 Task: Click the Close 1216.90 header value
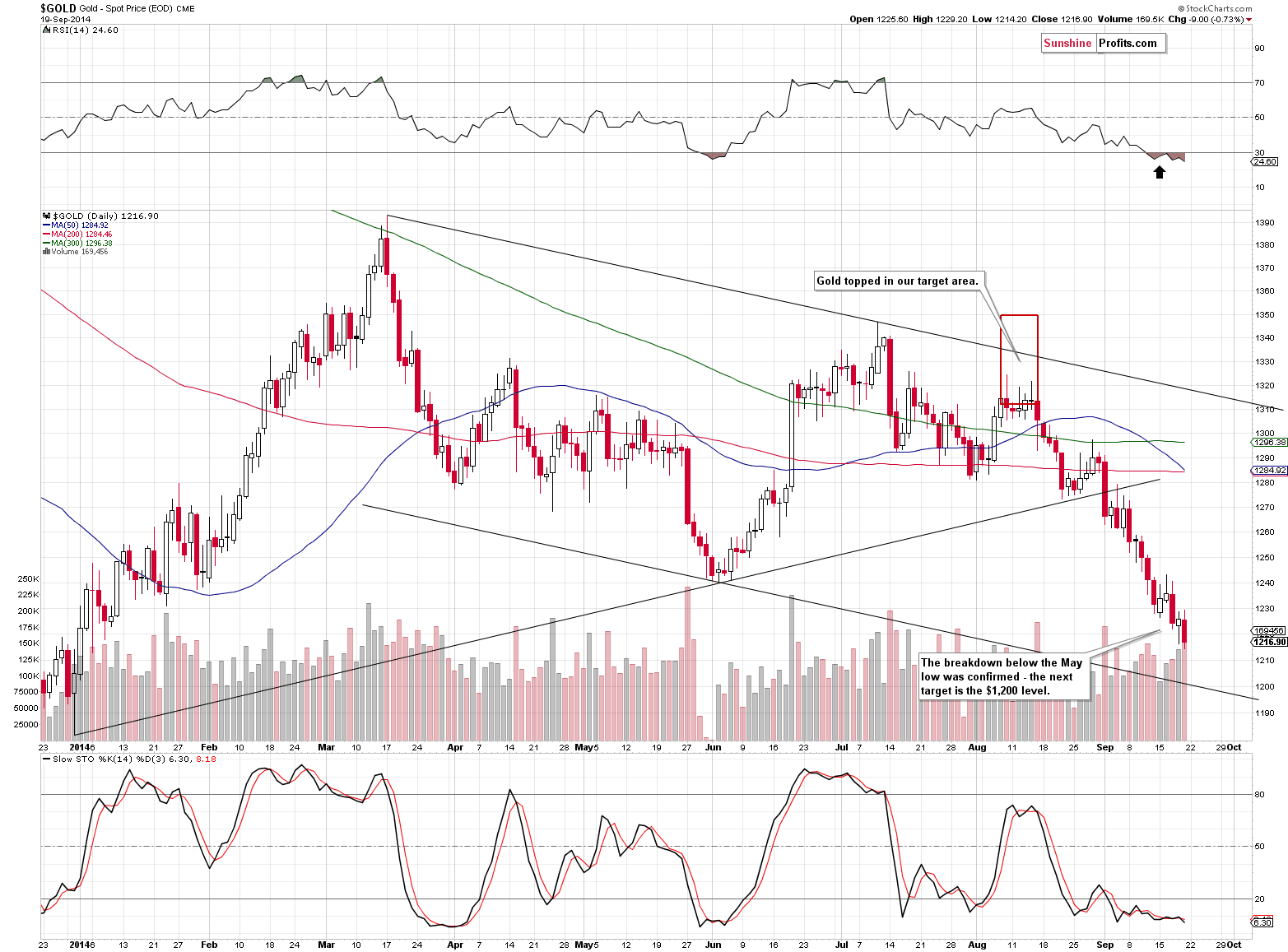tap(1062, 19)
